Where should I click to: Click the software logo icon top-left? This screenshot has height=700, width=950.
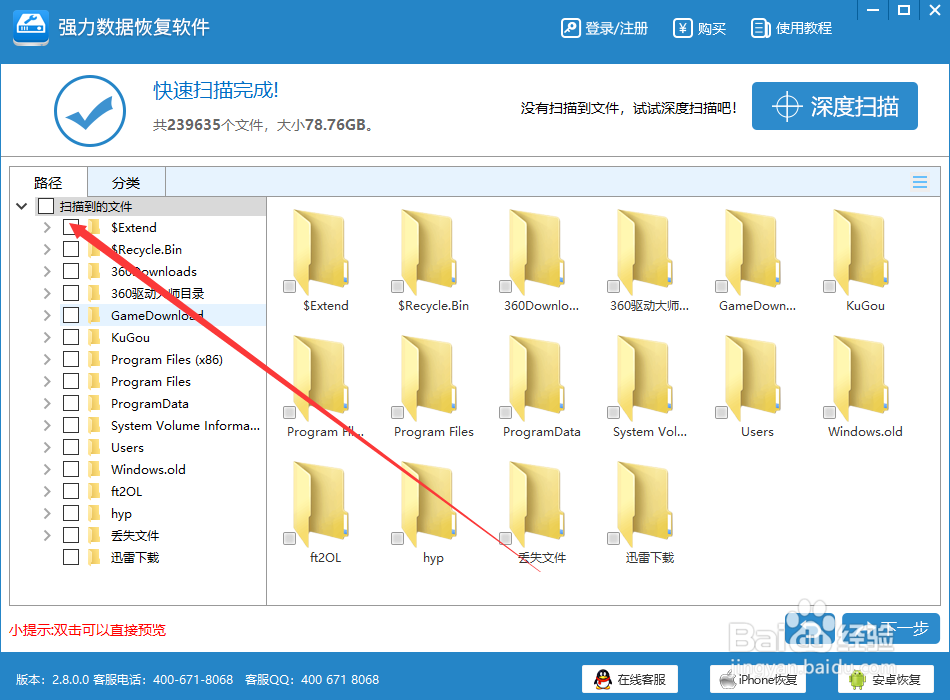point(30,27)
